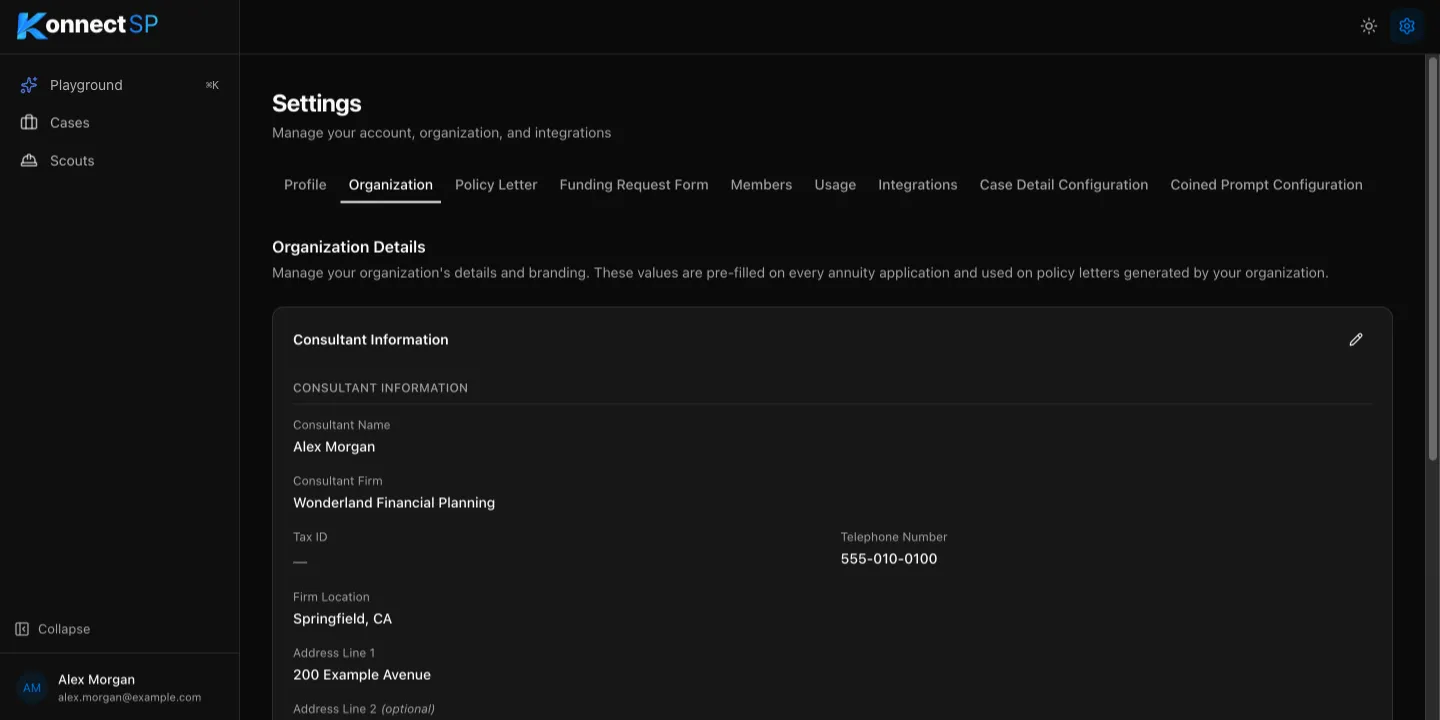The image size is (1440, 720).
Task: Click the consultant name value Alex Morgan
Action: (334, 447)
